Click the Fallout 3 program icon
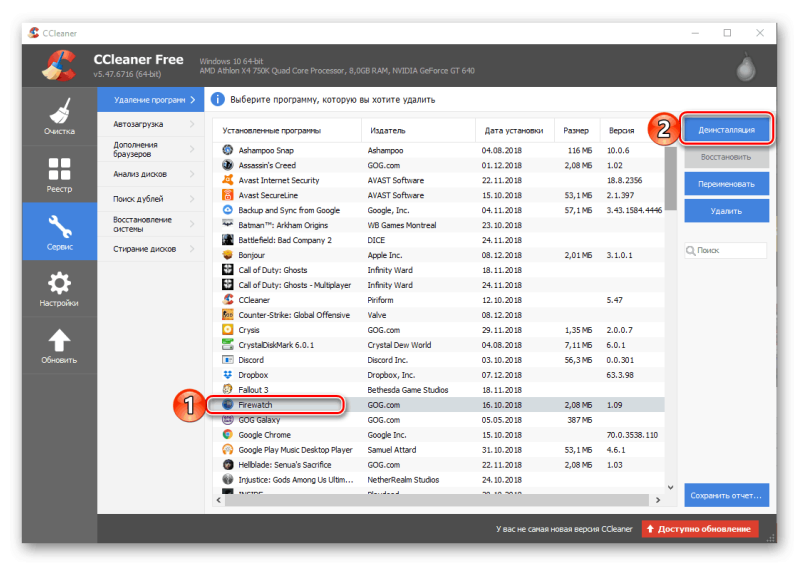800x566 pixels. (228, 389)
